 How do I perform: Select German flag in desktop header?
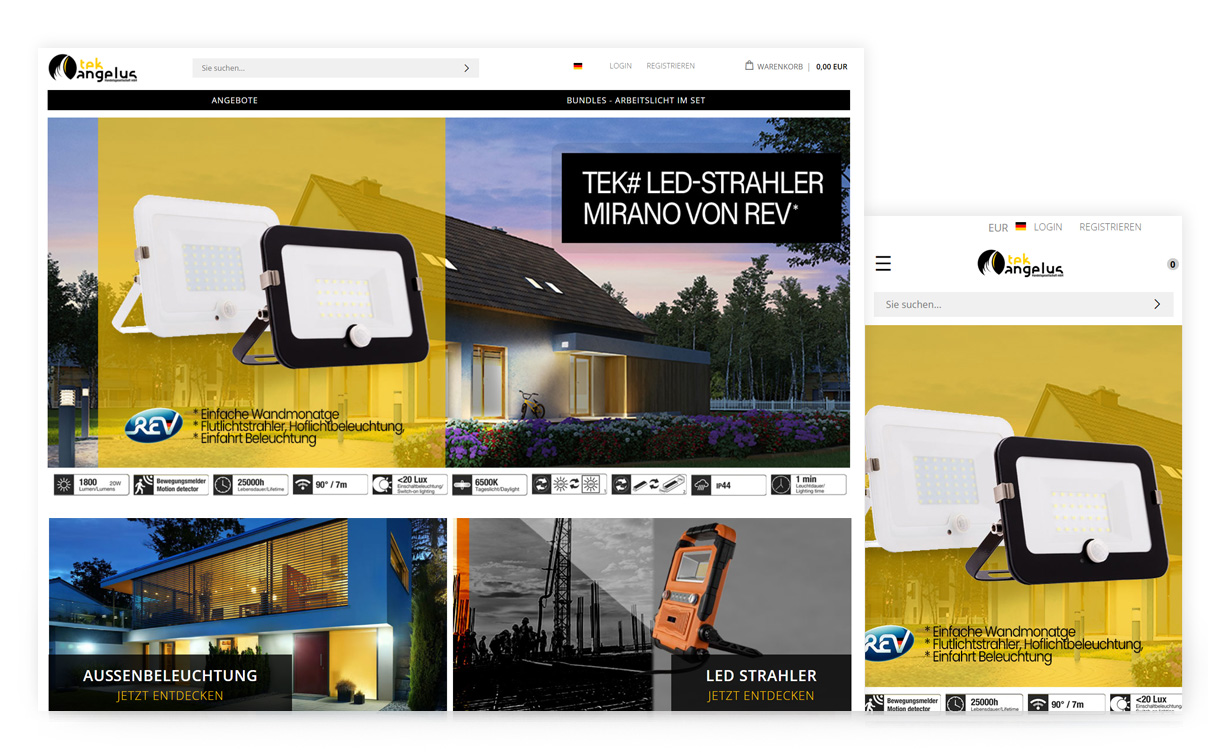(x=578, y=66)
